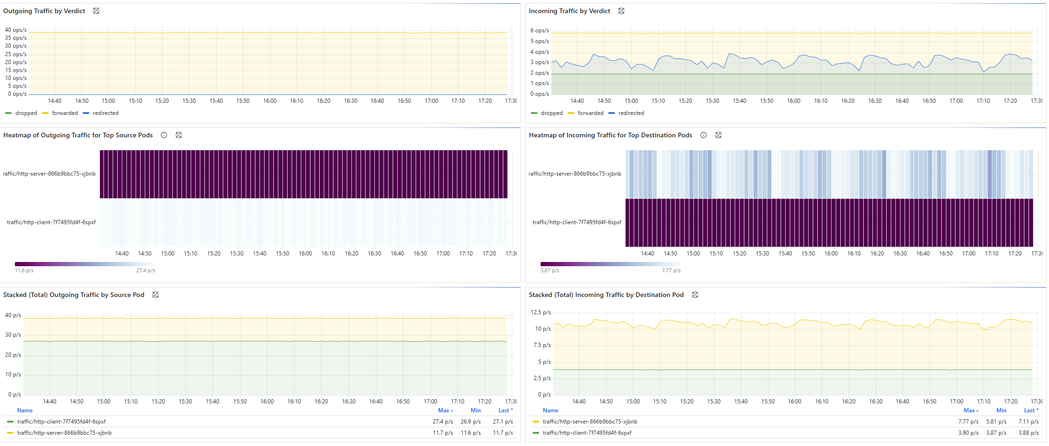The width and height of the screenshot is (1049, 446).
Task: Click http-client-7f7495fd4f-6spxf label on Incoming heatmap
Action: [577, 223]
